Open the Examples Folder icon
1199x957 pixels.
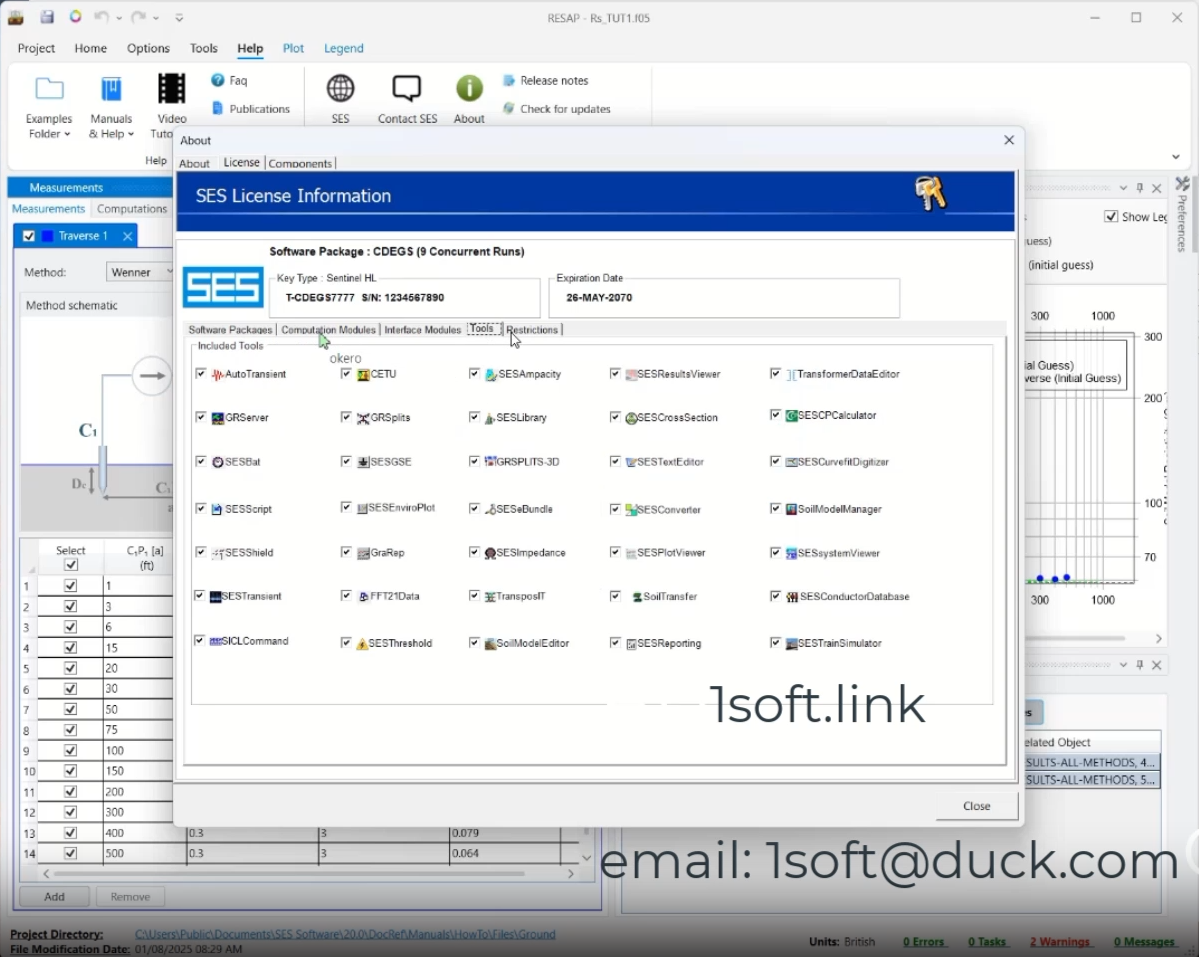tap(49, 89)
